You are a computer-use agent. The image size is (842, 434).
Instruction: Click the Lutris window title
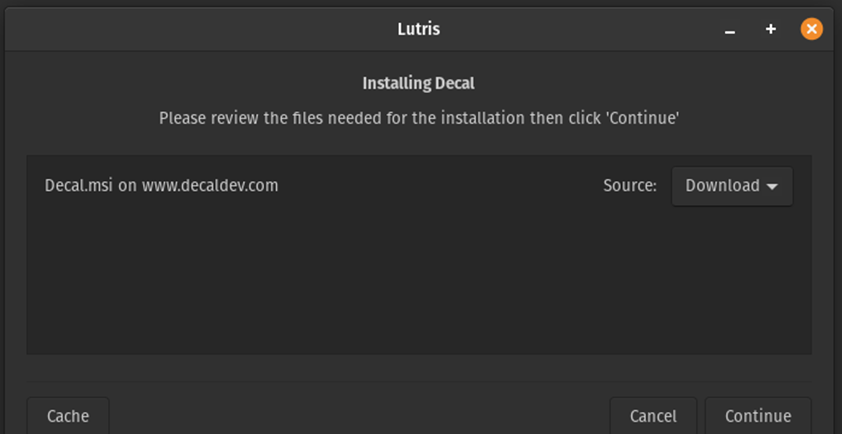(x=418, y=30)
